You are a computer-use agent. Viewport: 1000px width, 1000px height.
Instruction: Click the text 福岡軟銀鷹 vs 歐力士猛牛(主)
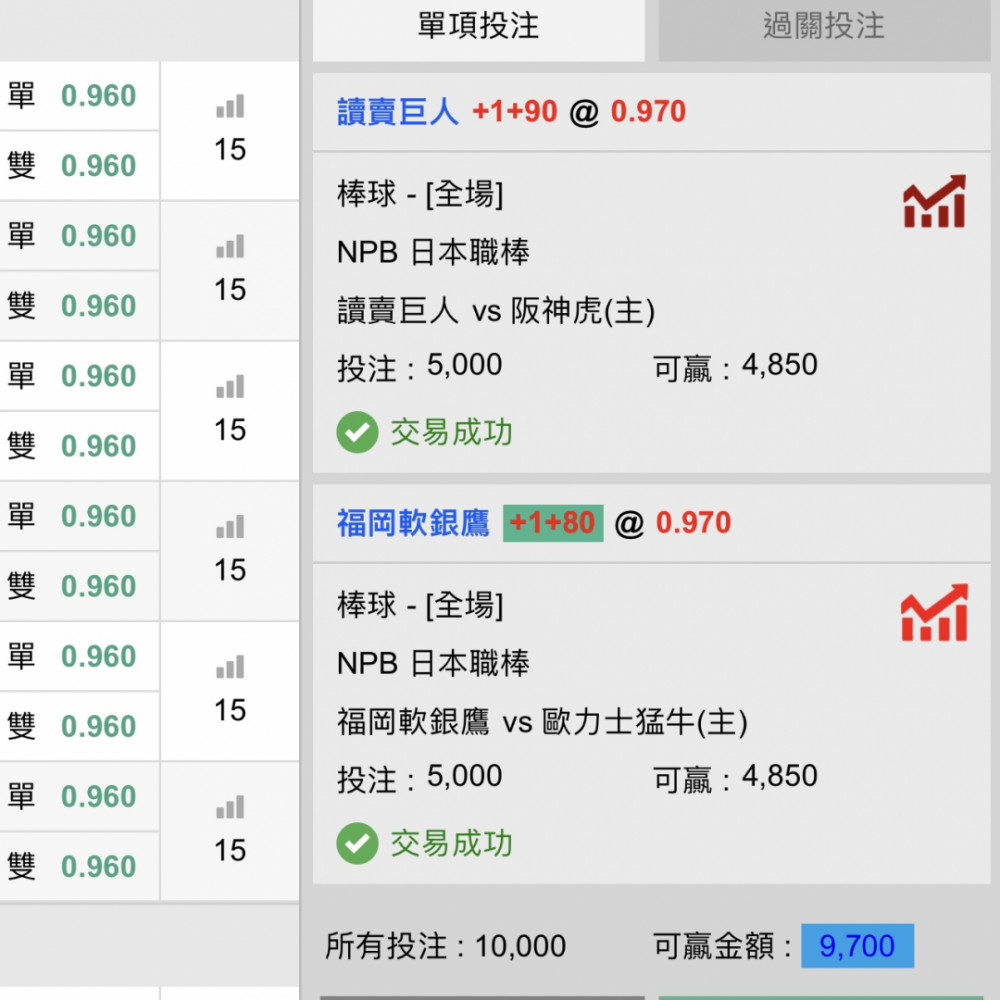(542, 722)
